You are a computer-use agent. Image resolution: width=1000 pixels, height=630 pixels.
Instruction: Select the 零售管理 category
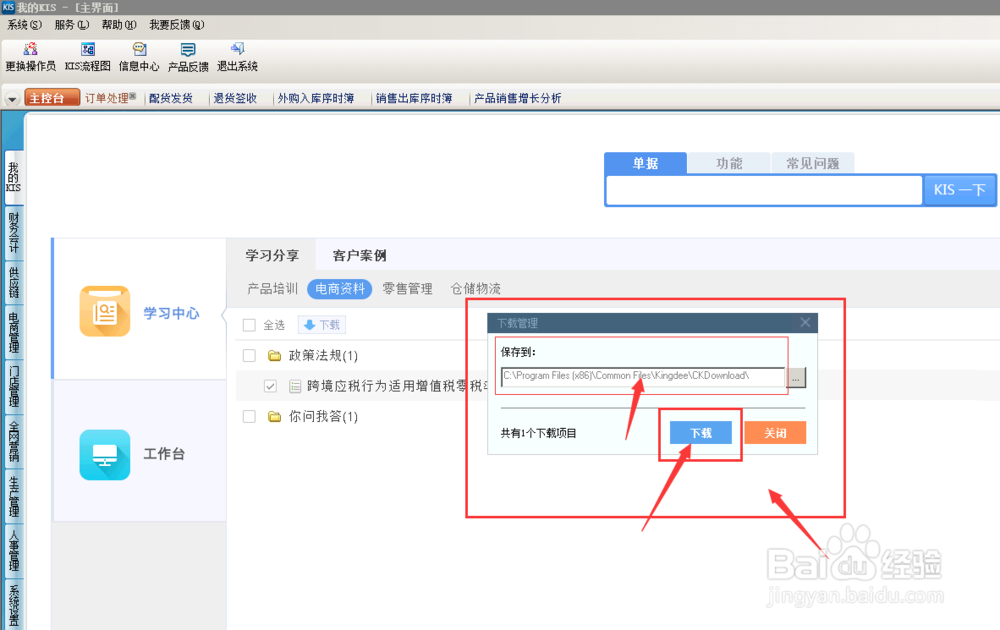[407, 289]
